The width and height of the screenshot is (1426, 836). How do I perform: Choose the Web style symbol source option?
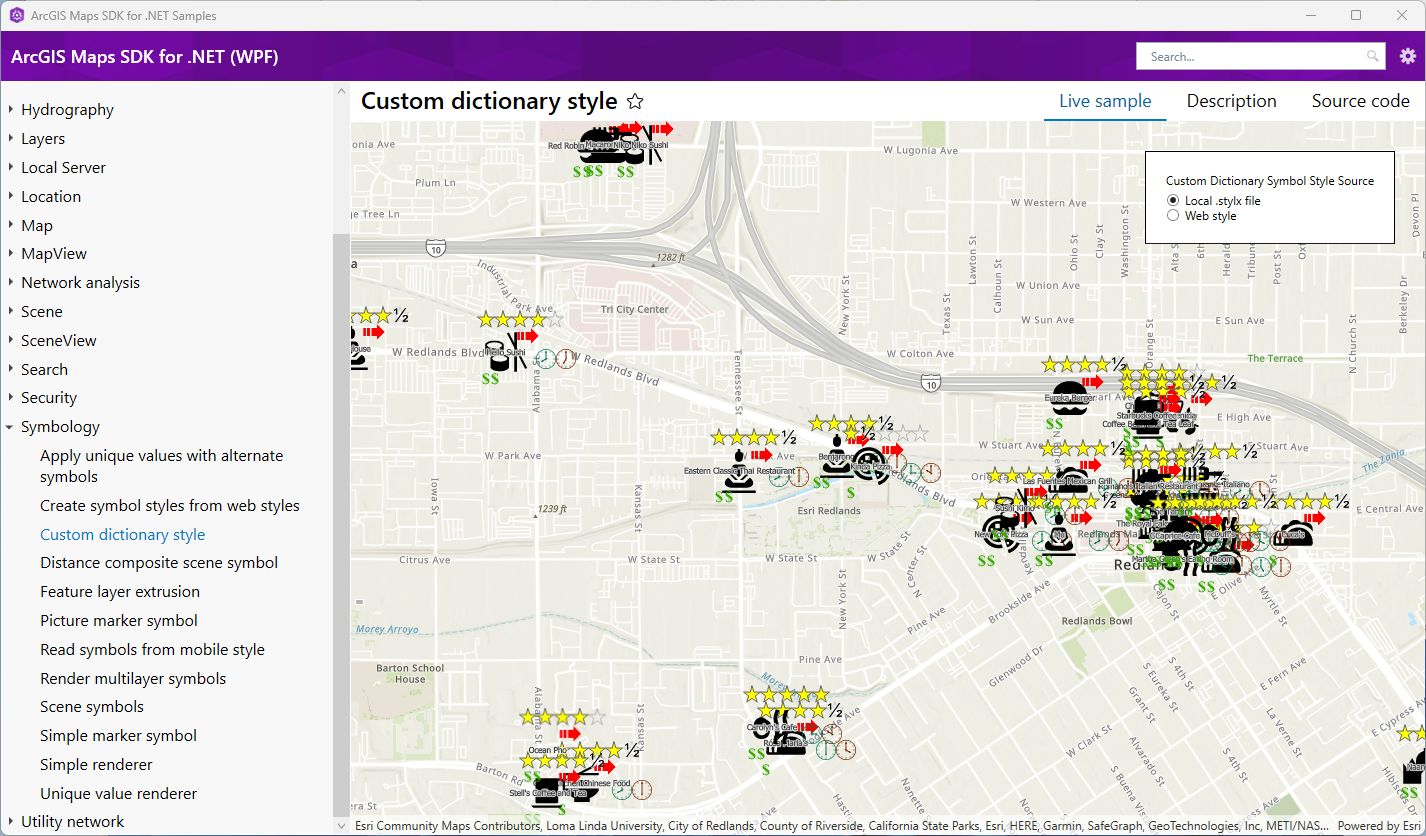click(1173, 214)
